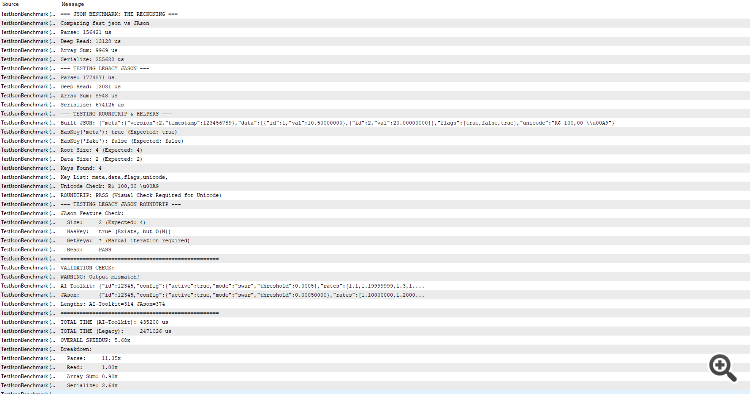The height and width of the screenshot is (394, 750).
Task: Click the Message column header
Action: [x=72, y=4]
